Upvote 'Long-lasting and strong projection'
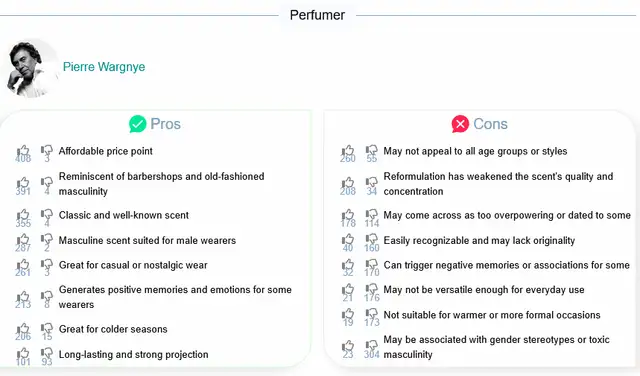 [23, 354]
